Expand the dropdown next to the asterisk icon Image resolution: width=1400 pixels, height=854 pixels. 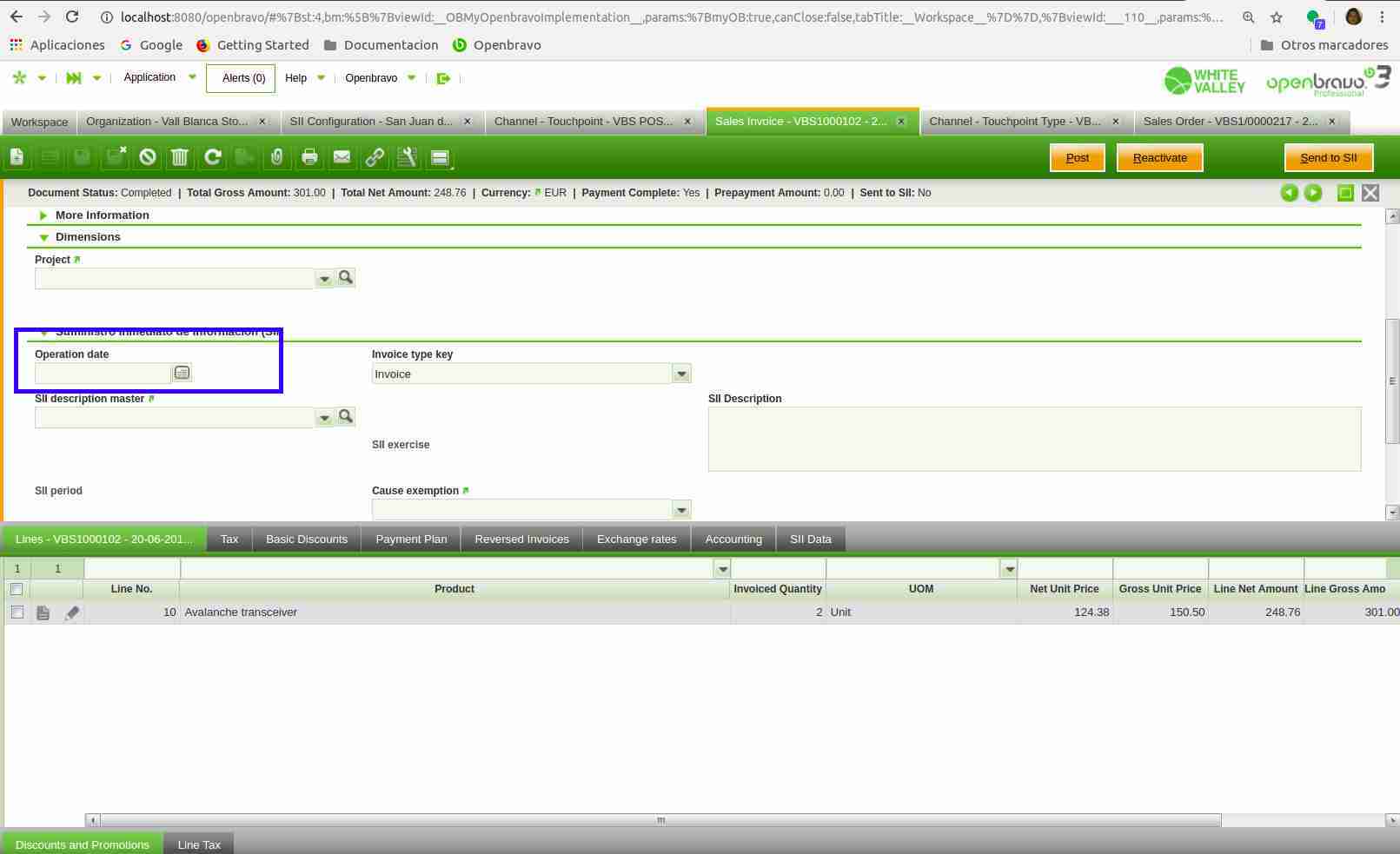[42, 78]
